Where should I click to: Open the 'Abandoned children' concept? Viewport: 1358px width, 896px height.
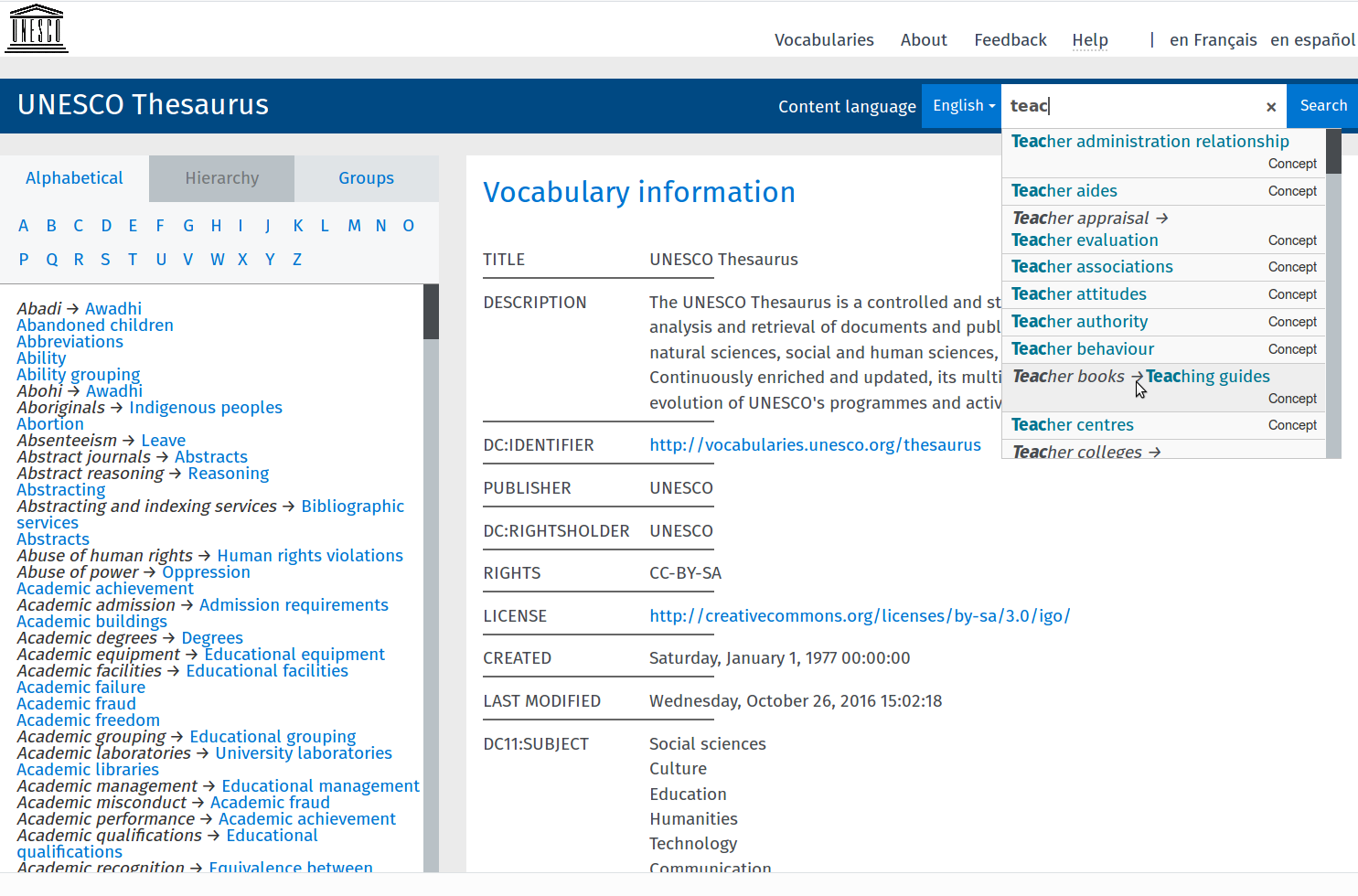(x=95, y=325)
